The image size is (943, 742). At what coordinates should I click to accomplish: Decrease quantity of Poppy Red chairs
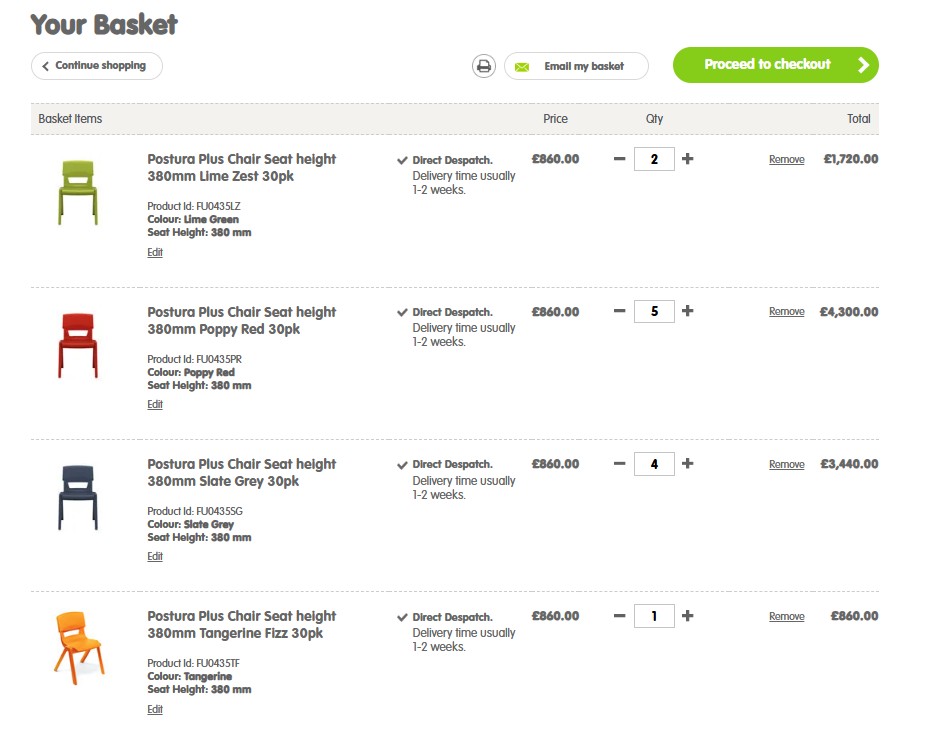pyautogui.click(x=620, y=311)
